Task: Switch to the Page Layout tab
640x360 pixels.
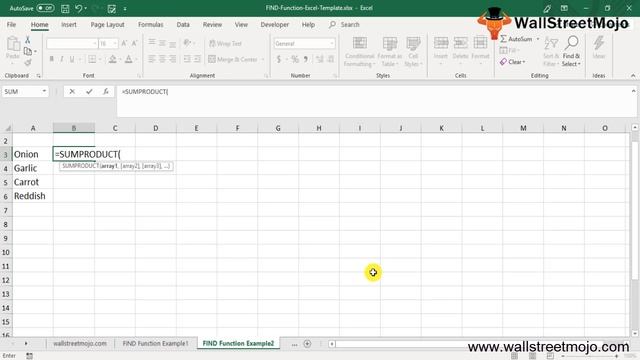Action: coord(107,24)
